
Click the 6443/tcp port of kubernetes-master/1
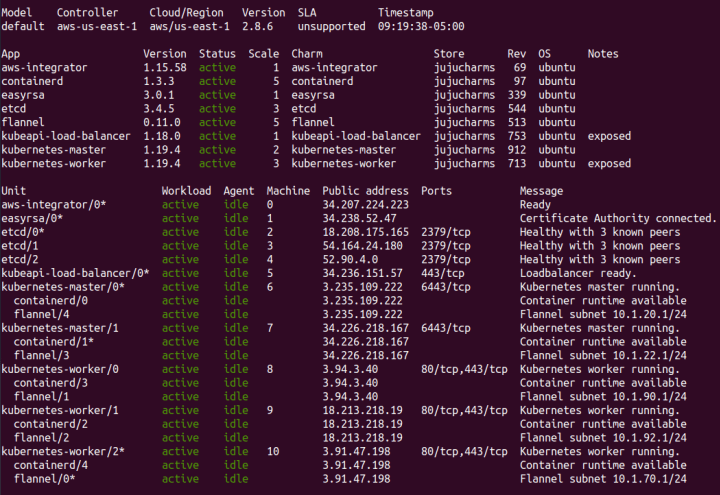tap(446, 328)
